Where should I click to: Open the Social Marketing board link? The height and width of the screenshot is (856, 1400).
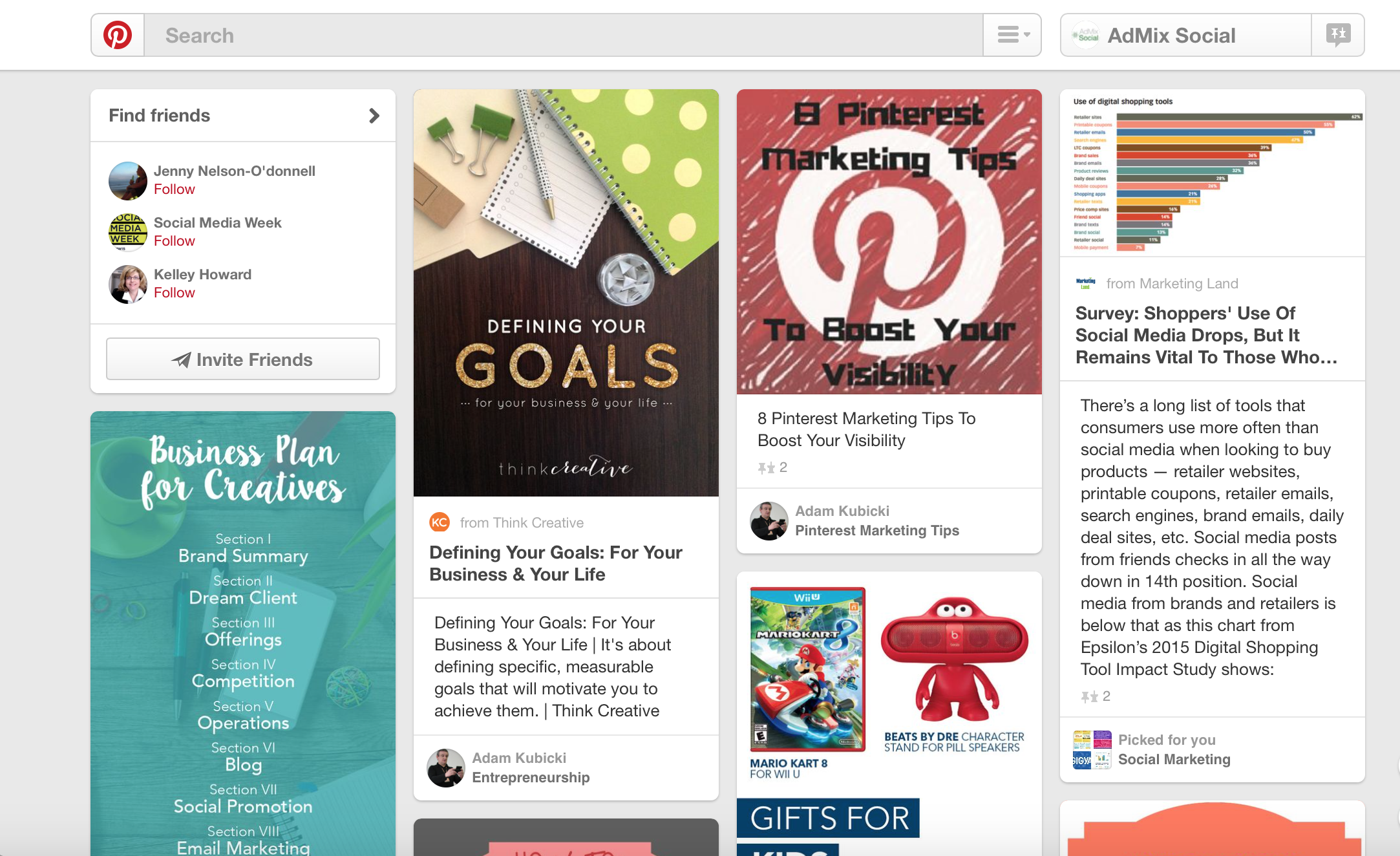(1174, 759)
